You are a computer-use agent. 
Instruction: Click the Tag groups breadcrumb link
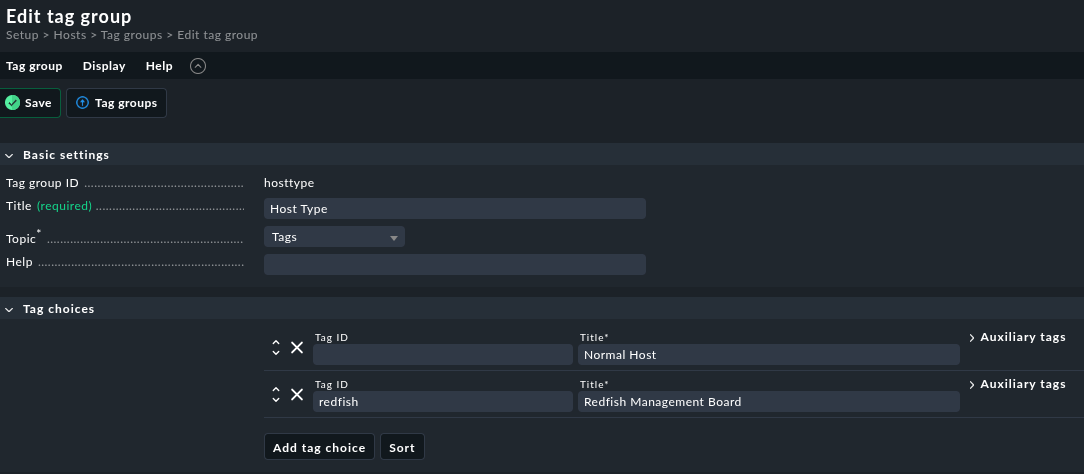point(131,35)
